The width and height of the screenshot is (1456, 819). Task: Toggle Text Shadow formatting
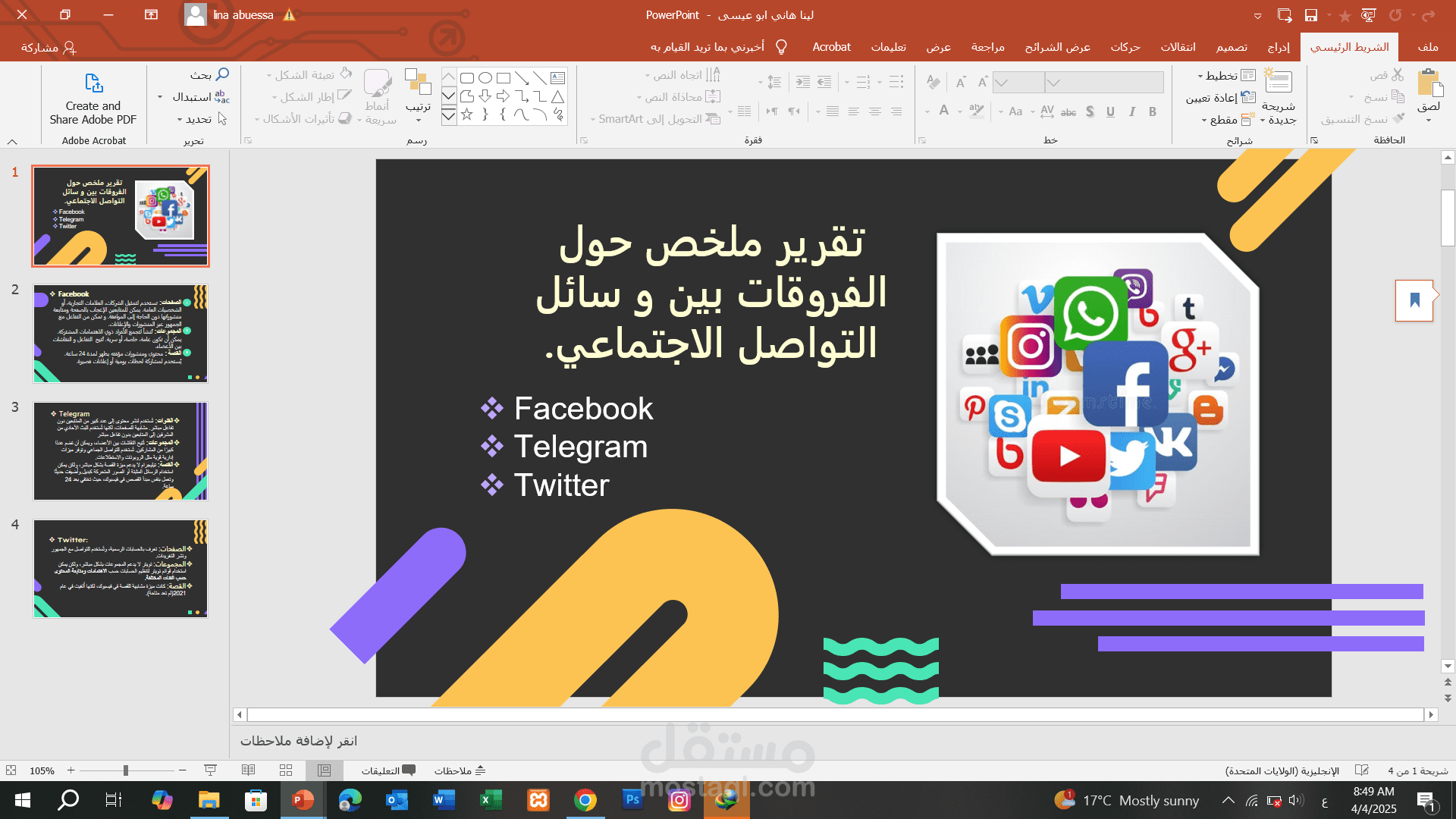point(1090,111)
